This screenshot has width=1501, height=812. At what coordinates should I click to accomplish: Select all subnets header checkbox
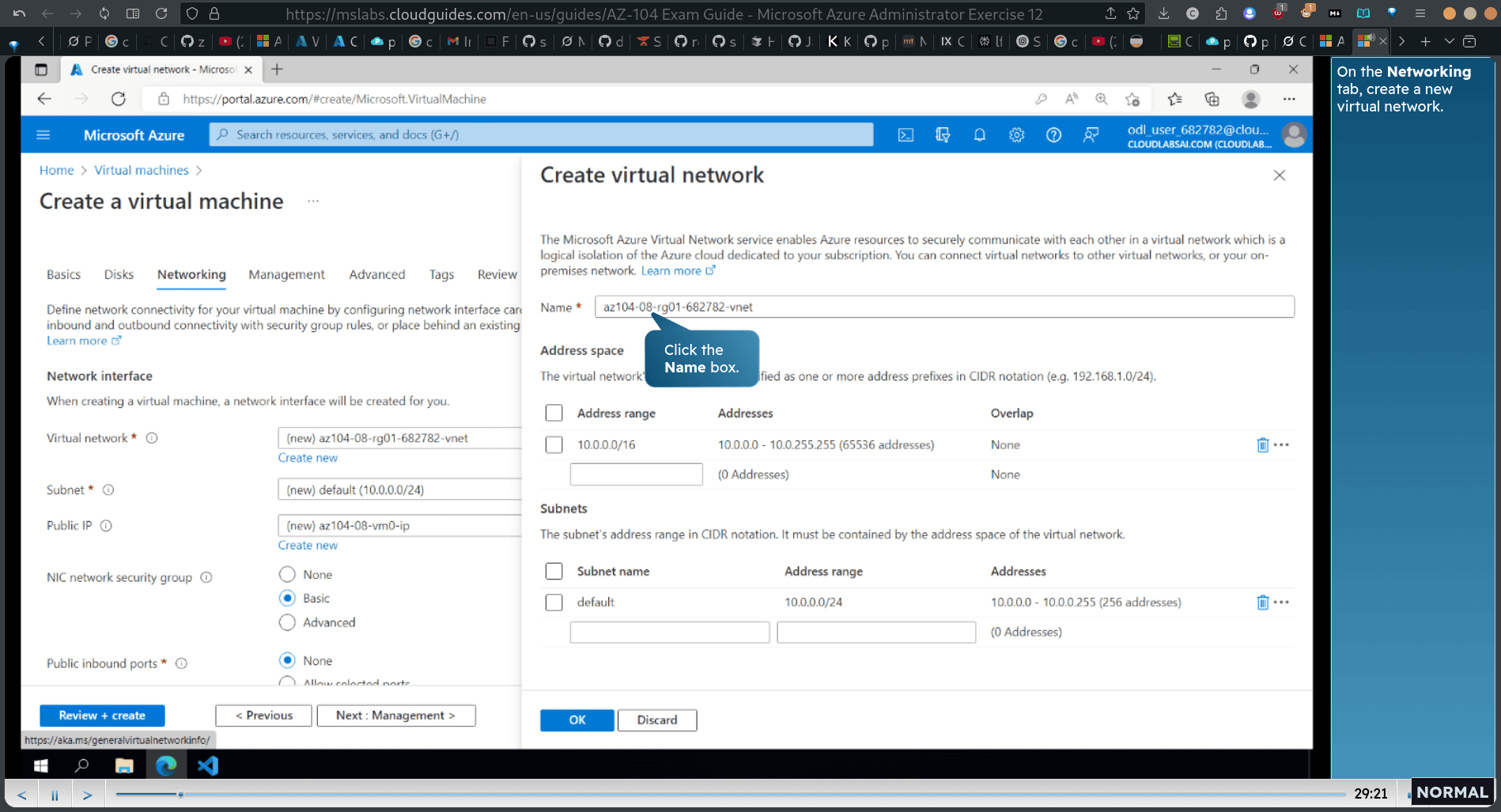click(x=554, y=571)
